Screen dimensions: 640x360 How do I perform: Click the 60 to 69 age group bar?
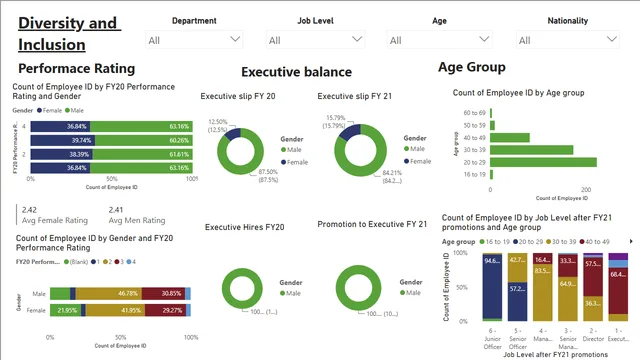[x=491, y=113]
